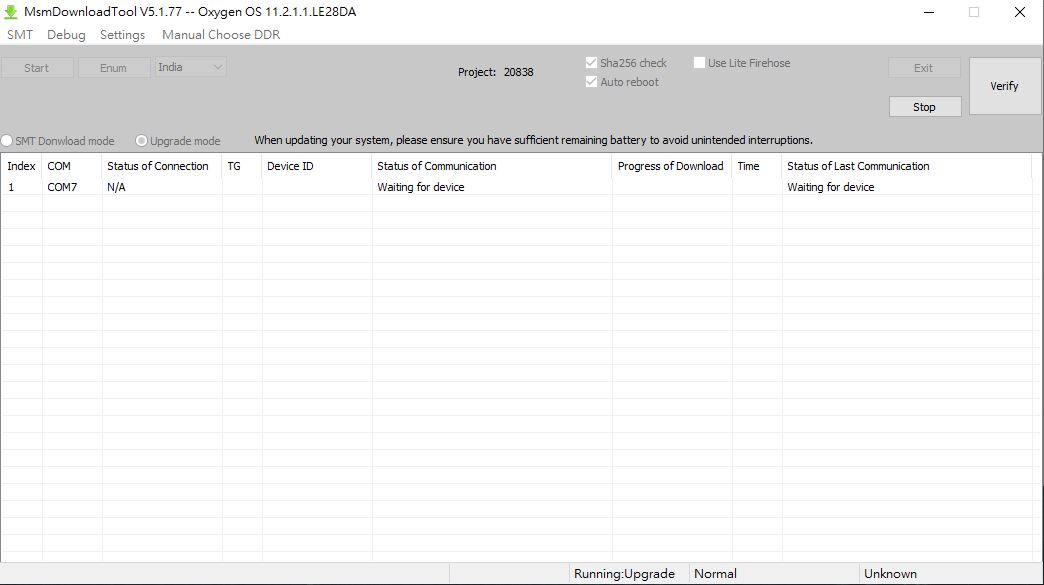Click the Project: 20838 label
Screen dimensions: 1044x585
(x=495, y=72)
